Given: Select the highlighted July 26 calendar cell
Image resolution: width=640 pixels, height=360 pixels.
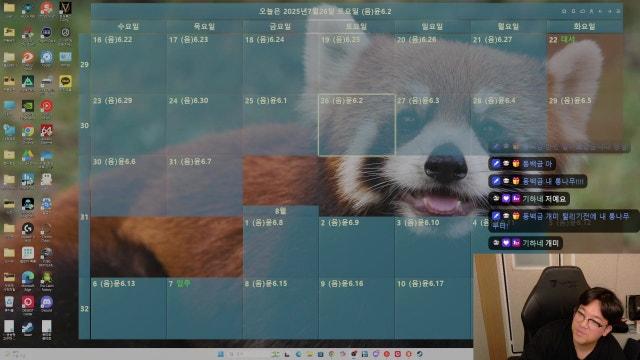Looking at the screenshot, I should tap(357, 125).
